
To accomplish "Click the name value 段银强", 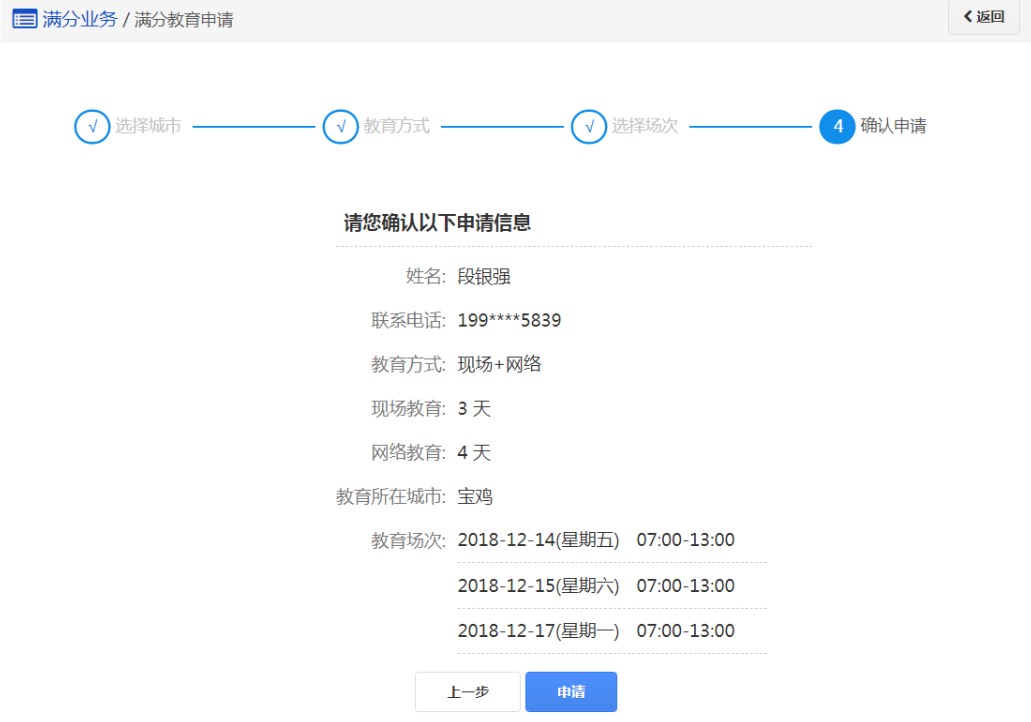I will (x=484, y=277).
